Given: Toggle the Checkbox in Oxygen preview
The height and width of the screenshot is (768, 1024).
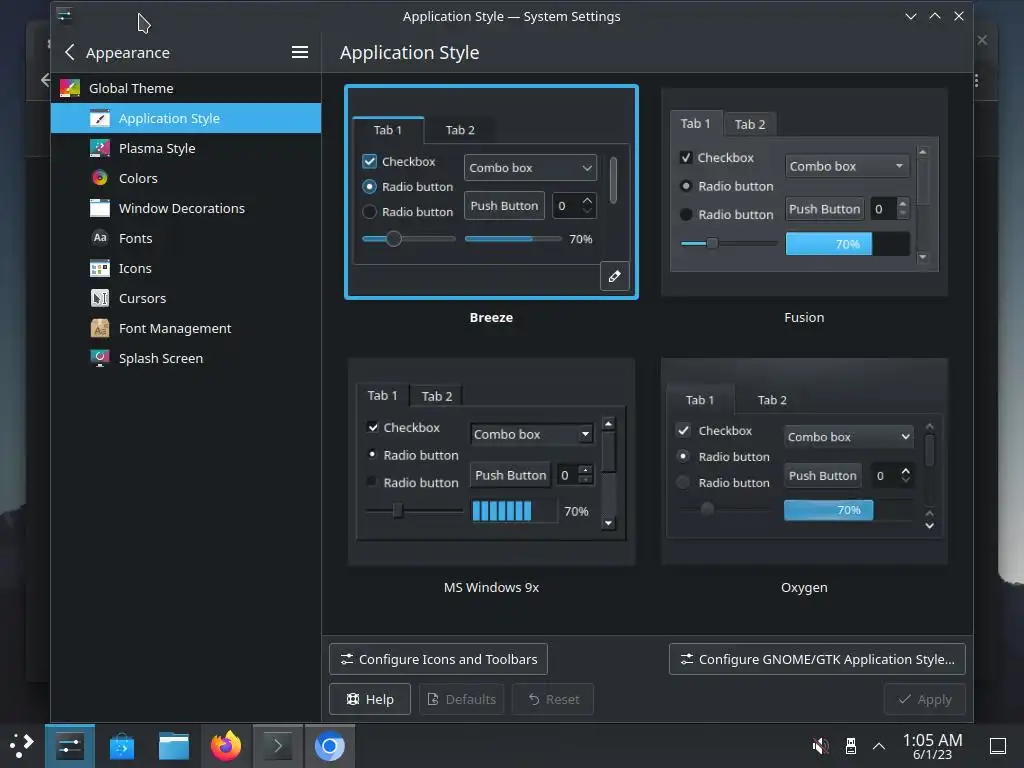Looking at the screenshot, I should (683, 430).
